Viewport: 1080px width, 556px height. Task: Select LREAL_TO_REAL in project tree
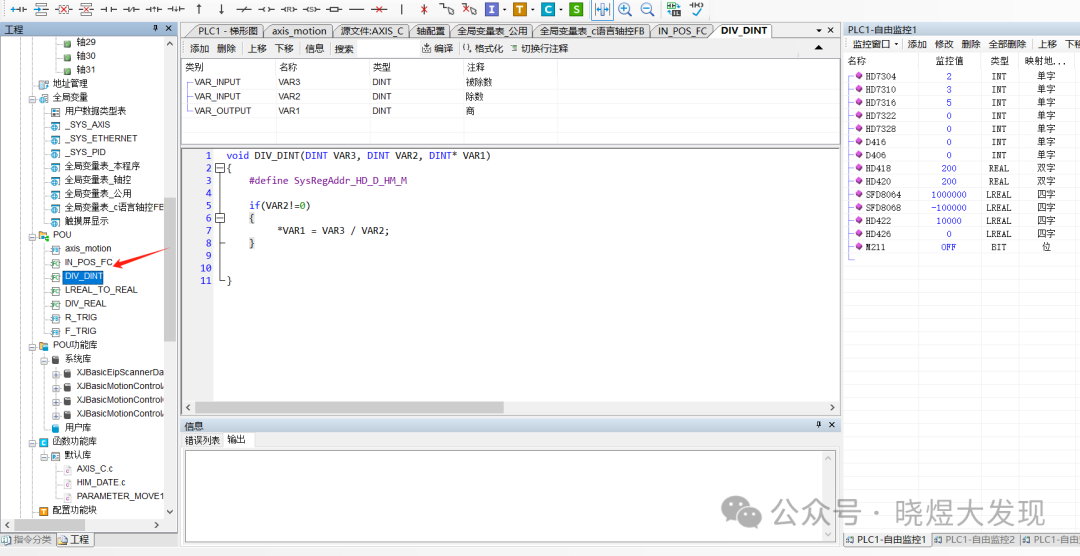click(x=101, y=289)
